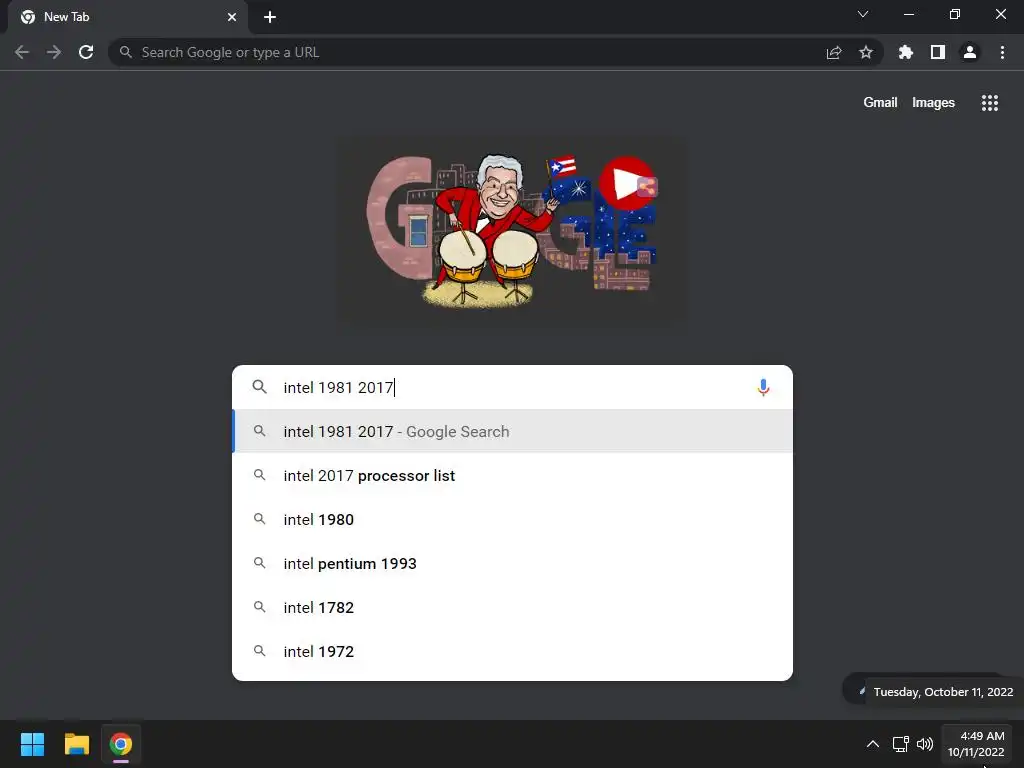This screenshot has height=768, width=1024.
Task: Play the Google Doodle video
Action: [x=623, y=184]
